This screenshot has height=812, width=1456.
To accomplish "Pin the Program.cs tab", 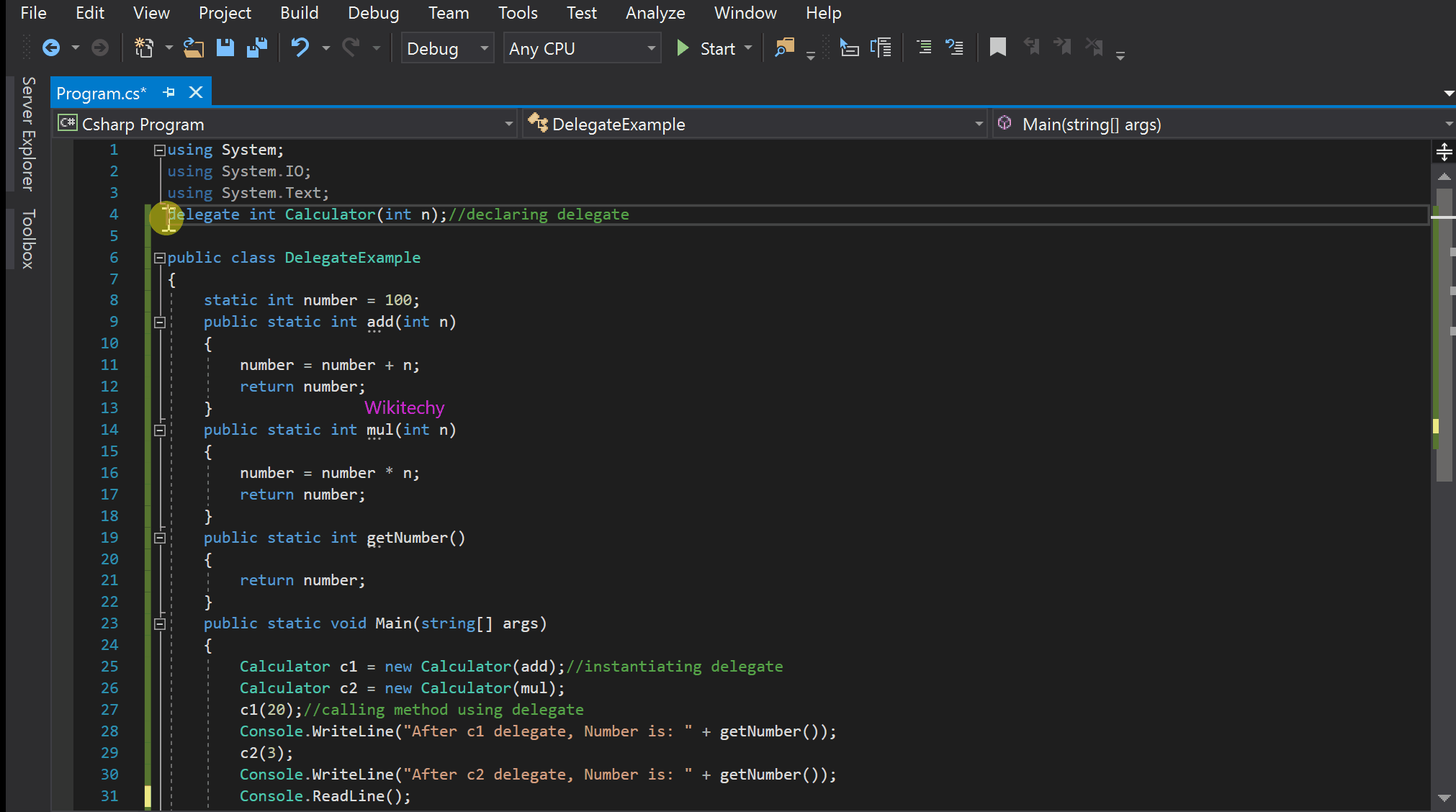I will pos(169,93).
